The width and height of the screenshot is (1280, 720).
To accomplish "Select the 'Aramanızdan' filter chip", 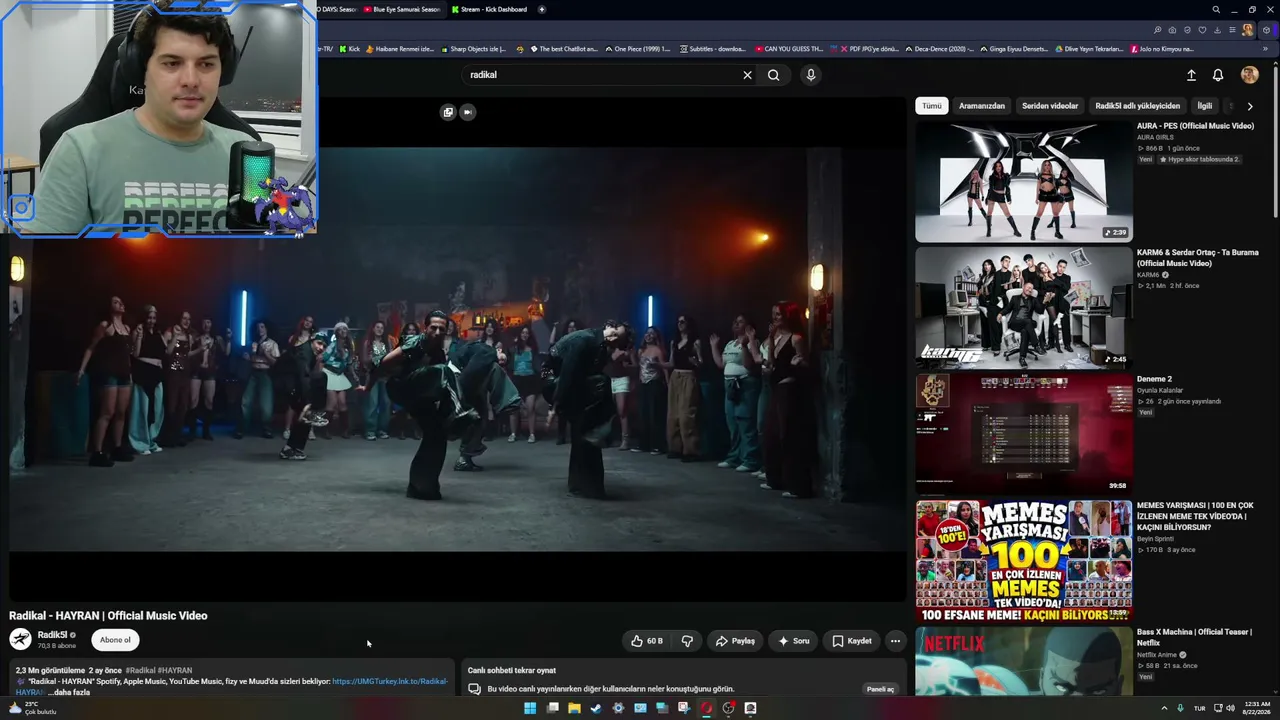I will pyautogui.click(x=982, y=106).
